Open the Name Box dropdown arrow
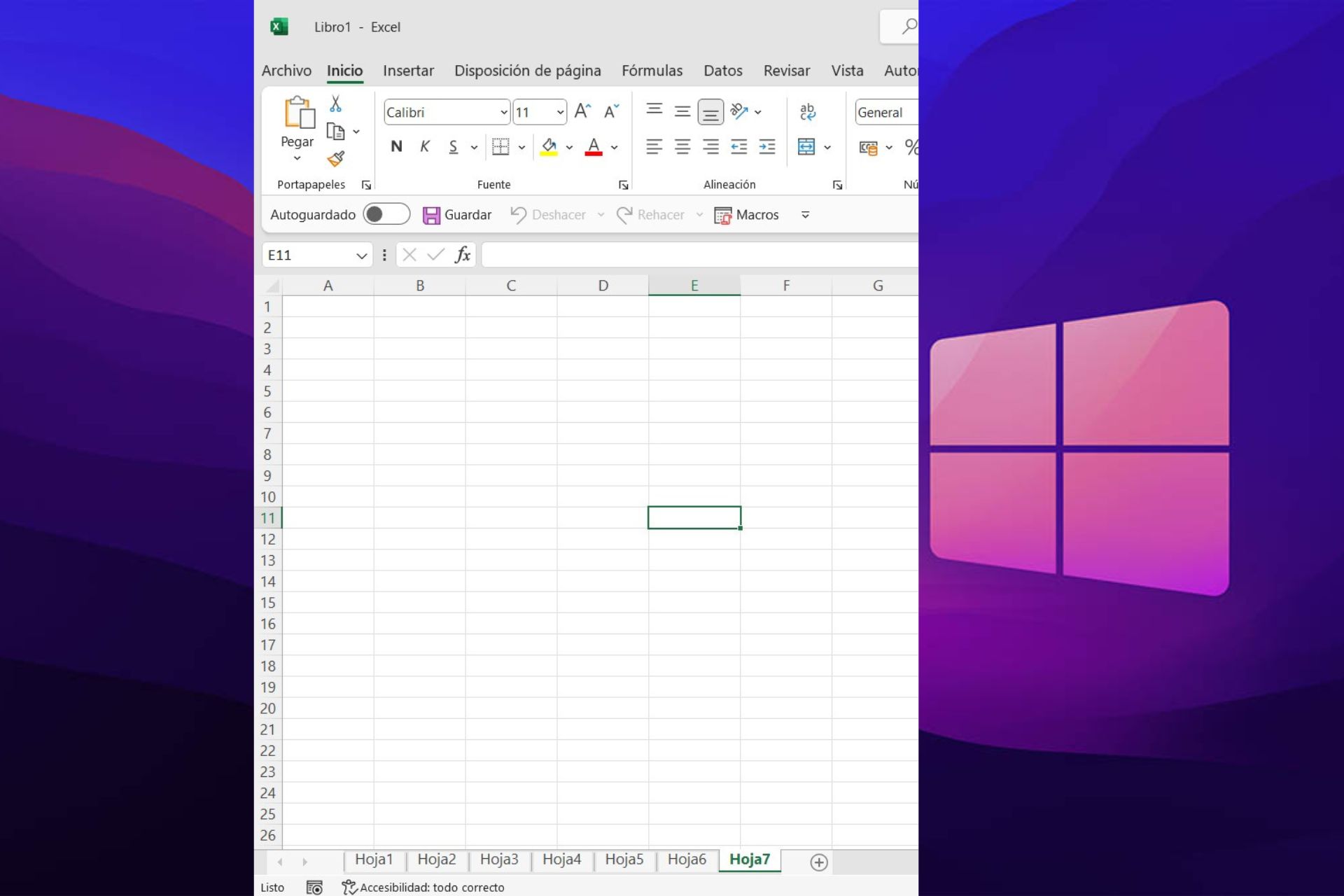Viewport: 1344px width, 896px height. [x=361, y=255]
